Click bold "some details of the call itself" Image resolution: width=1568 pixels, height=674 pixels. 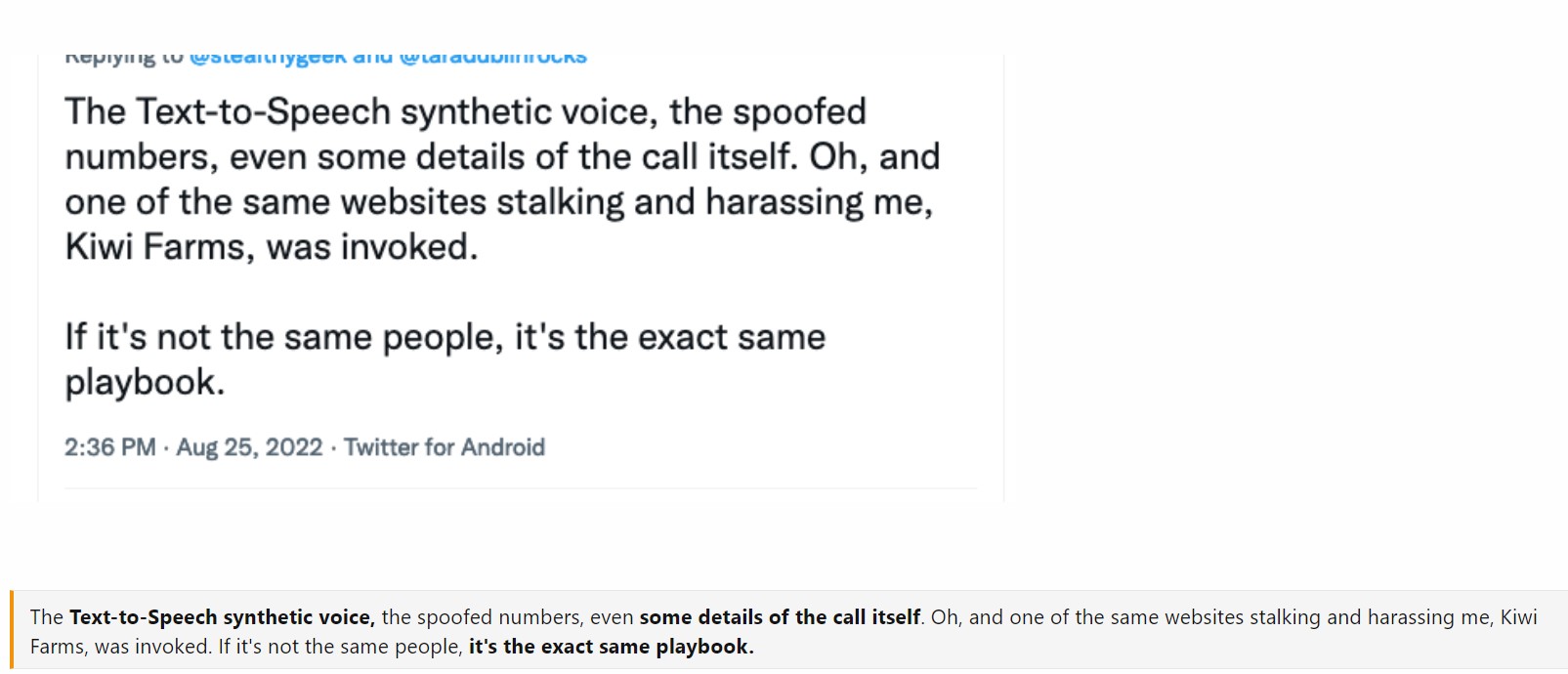click(780, 617)
